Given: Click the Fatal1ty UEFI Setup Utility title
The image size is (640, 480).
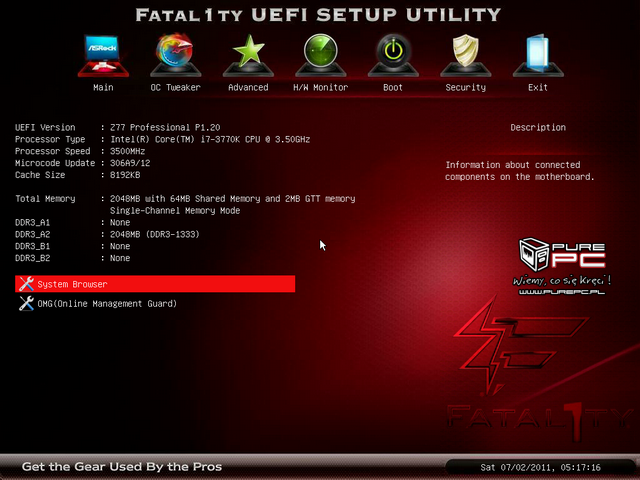Looking at the screenshot, I should 318,15.
